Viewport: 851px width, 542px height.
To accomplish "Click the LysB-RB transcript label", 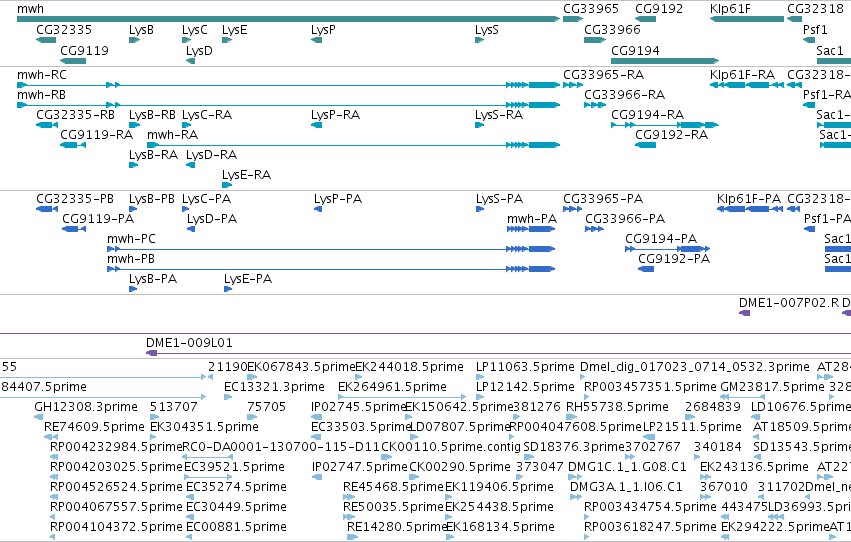I will [x=152, y=114].
